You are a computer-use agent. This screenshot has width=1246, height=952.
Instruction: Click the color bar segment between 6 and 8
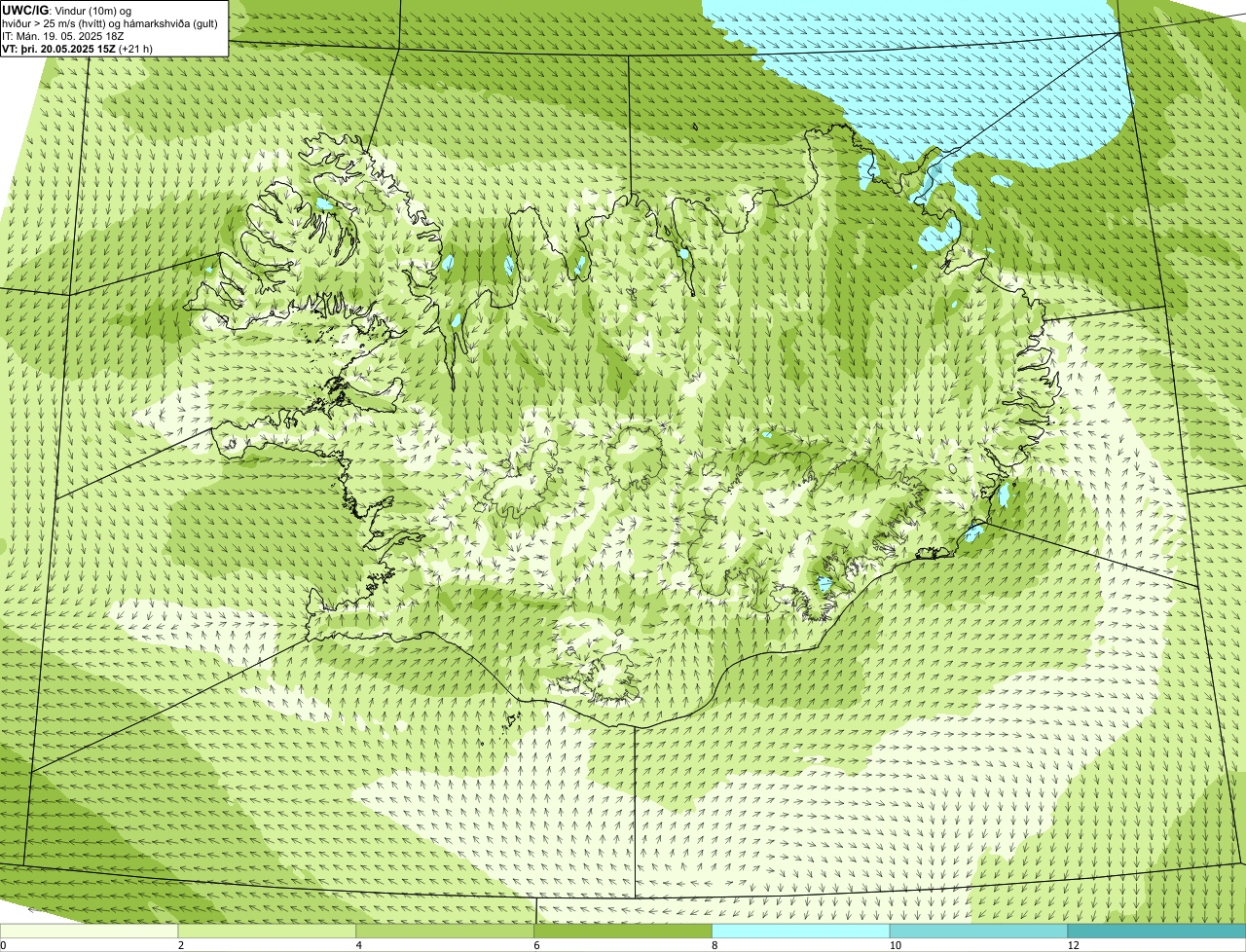click(x=623, y=932)
